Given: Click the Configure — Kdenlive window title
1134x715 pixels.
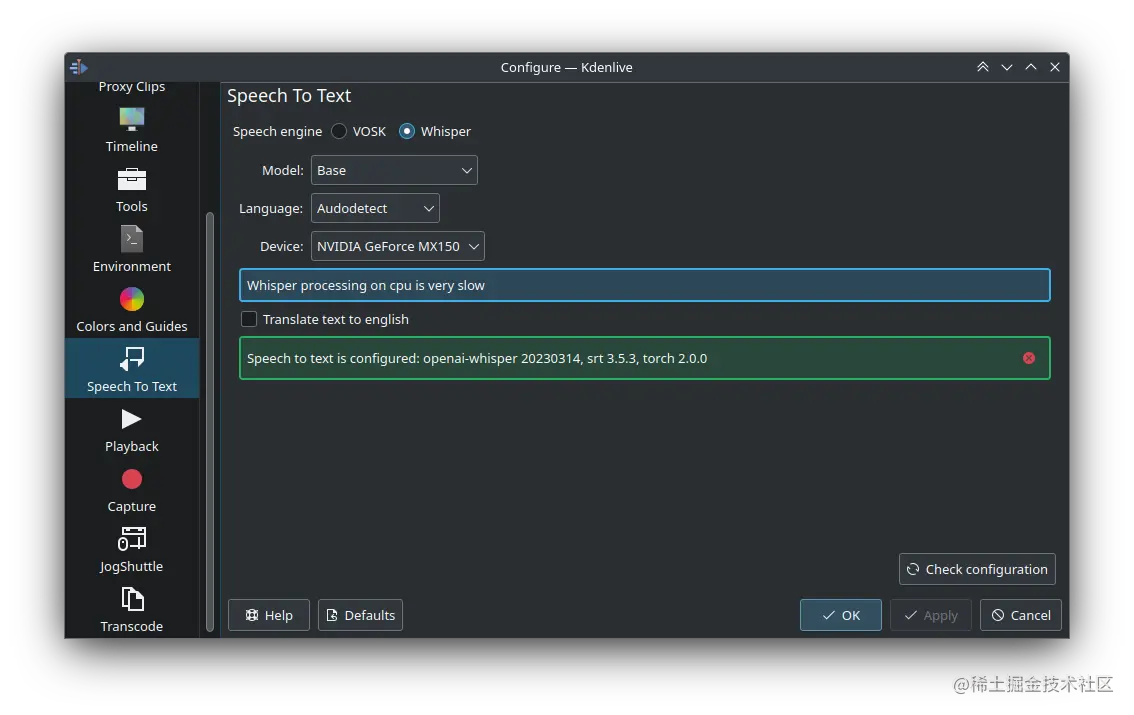Looking at the screenshot, I should pyautogui.click(x=566, y=67).
